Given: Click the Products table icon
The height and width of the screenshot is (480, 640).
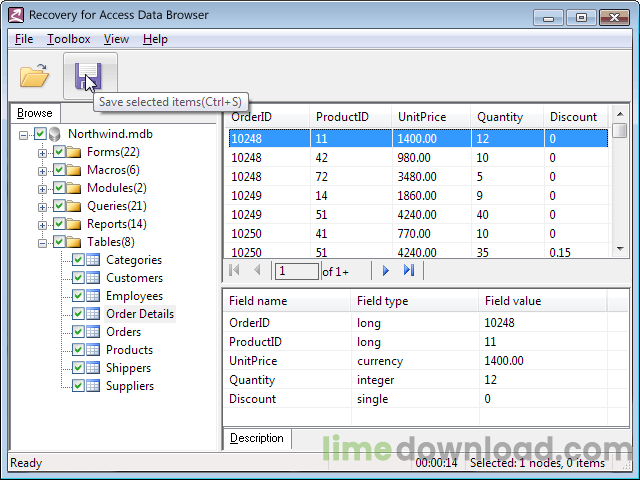Looking at the screenshot, I should [x=93, y=350].
